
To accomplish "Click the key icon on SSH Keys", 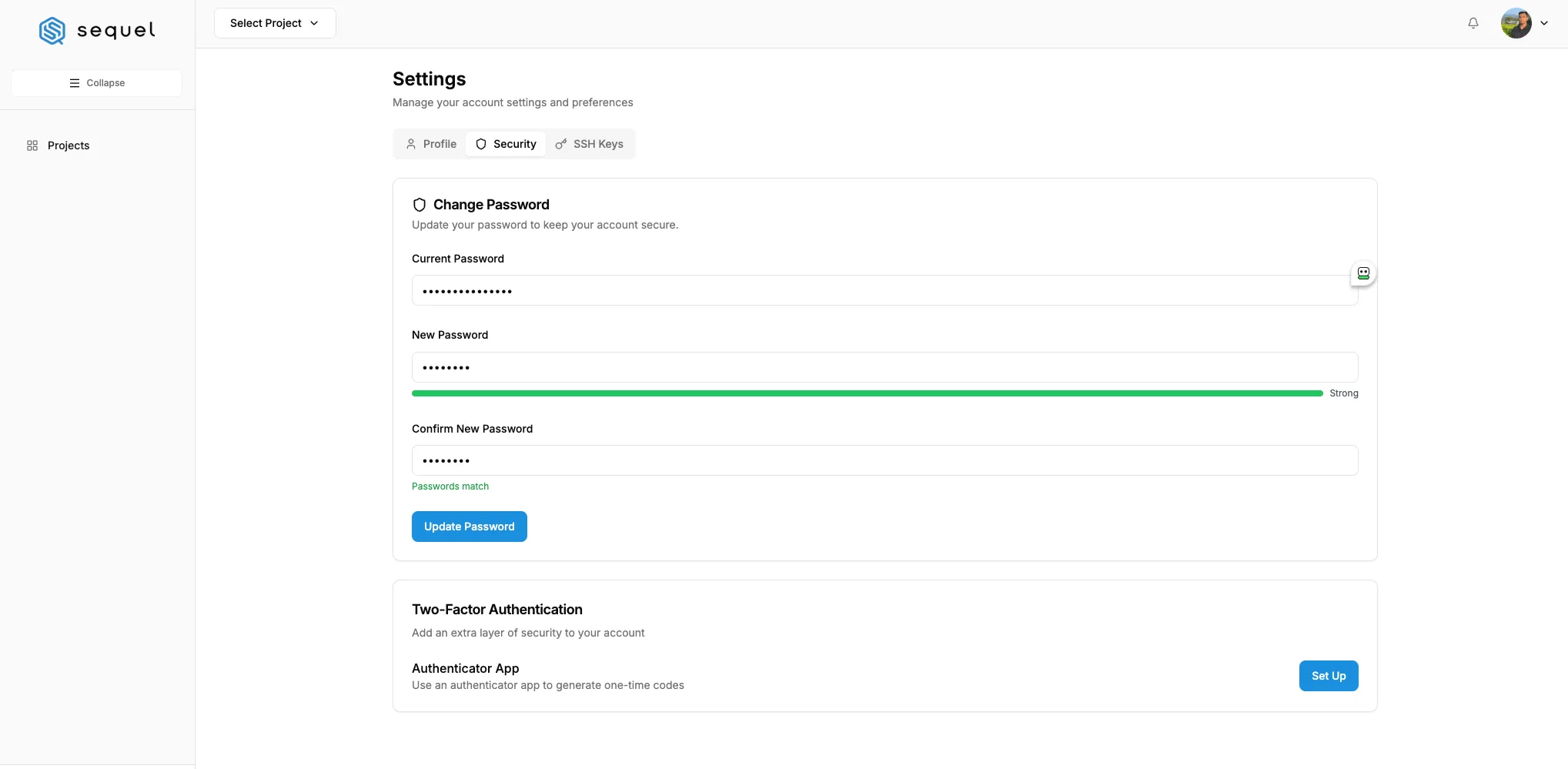I will coord(561,144).
